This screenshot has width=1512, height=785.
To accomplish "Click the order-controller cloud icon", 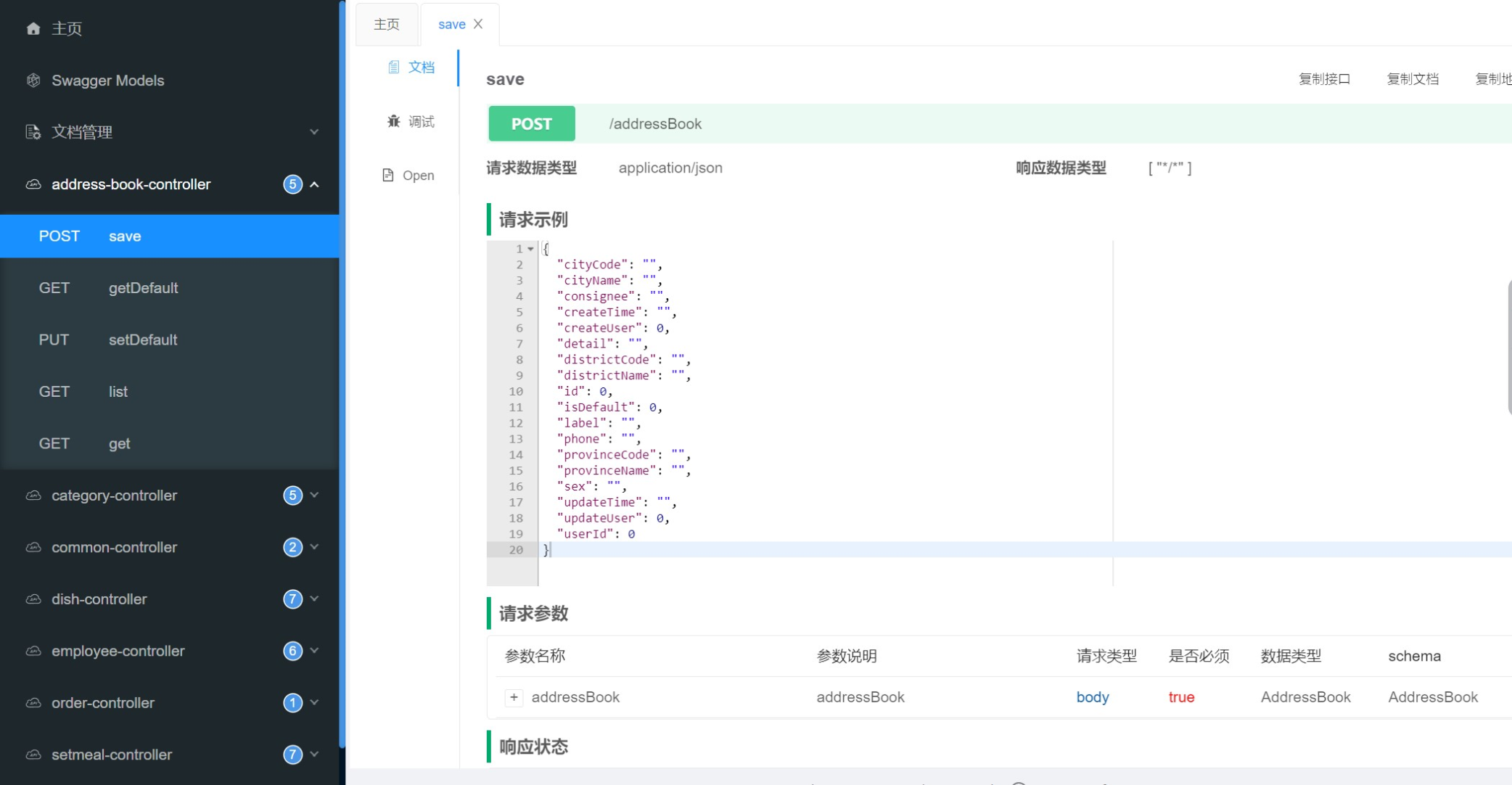I will [x=33, y=703].
